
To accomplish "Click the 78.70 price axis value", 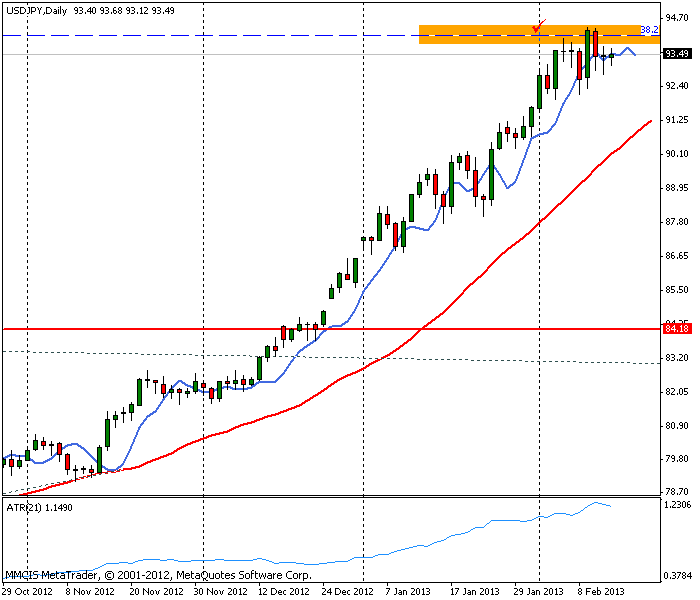I will 679,491.
